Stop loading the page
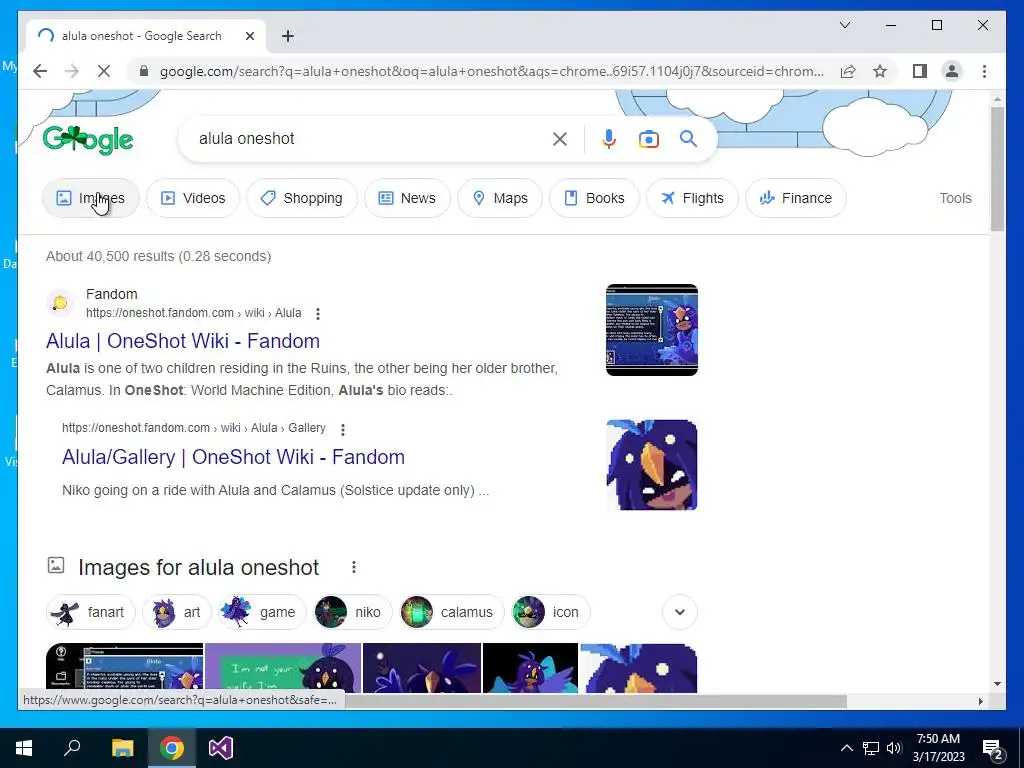The height and width of the screenshot is (768, 1024). pos(104,71)
